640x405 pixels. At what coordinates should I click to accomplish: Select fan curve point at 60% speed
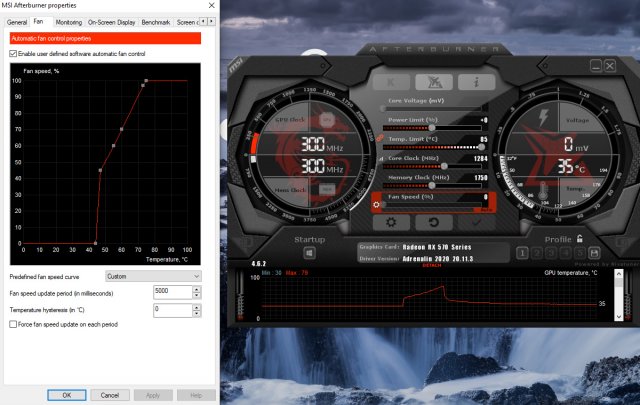[113, 146]
